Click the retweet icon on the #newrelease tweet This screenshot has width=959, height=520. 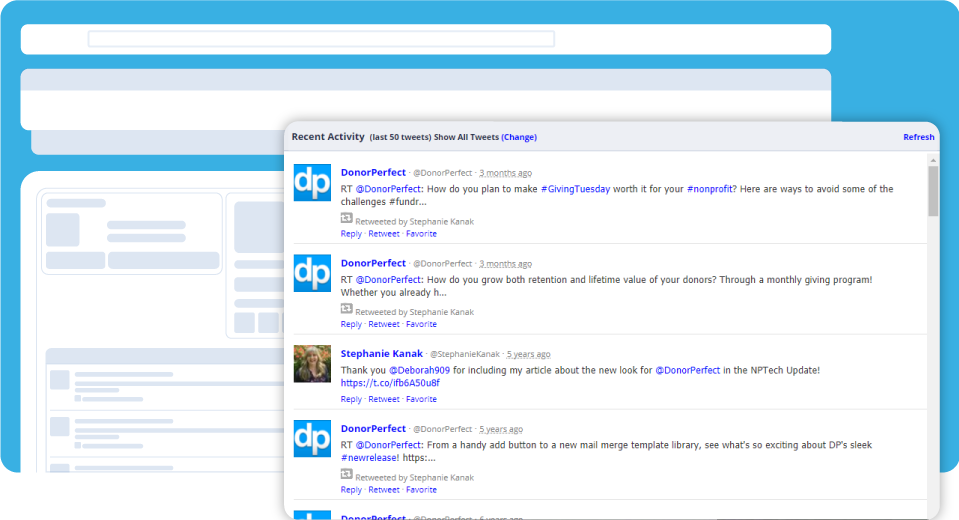pyautogui.click(x=346, y=474)
